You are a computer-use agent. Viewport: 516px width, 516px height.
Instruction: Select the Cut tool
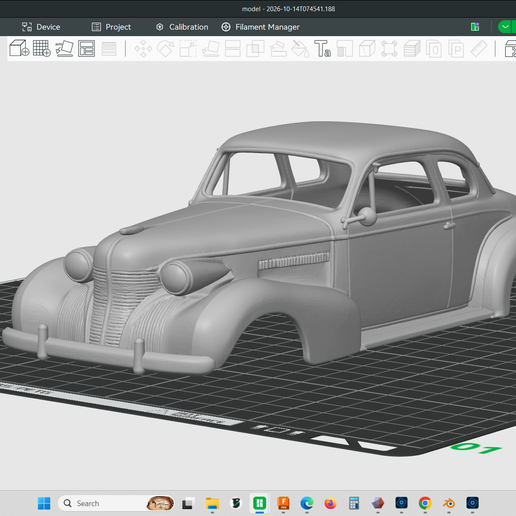pos(233,49)
